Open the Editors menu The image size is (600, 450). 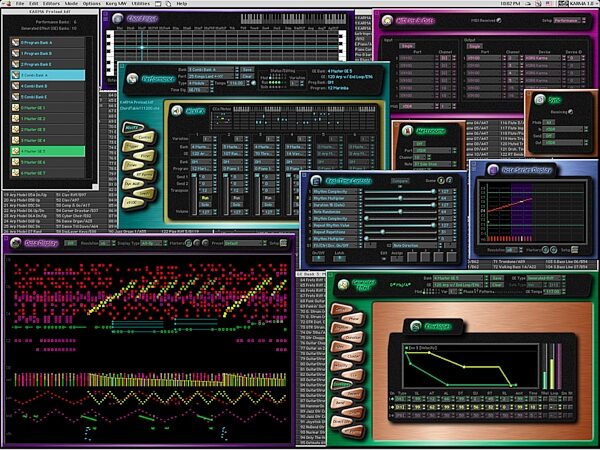pos(51,3)
